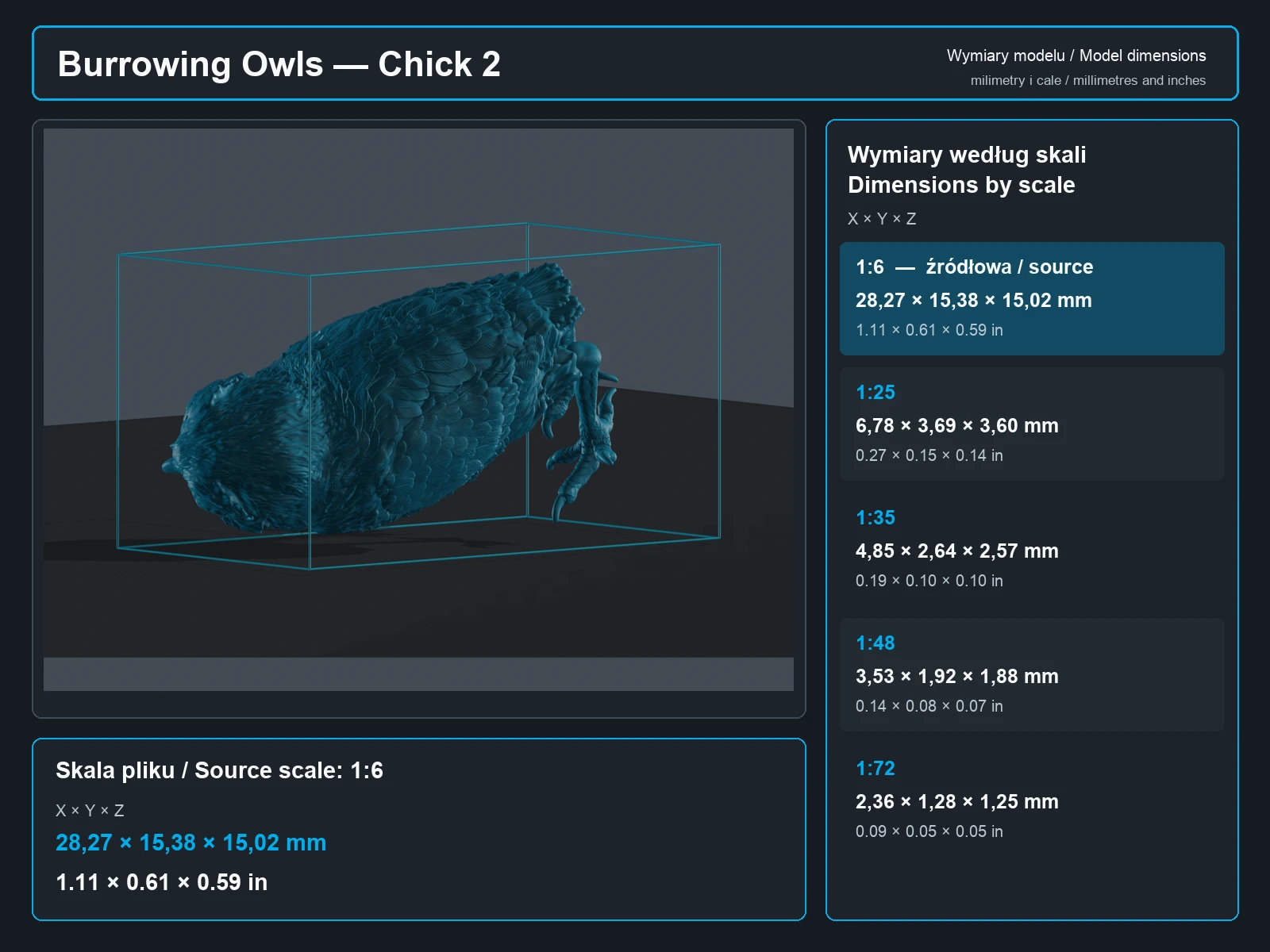Click '3,53 × 1,92 × 1,88 mm' value
Screen dimensions: 1270x952
click(956, 676)
